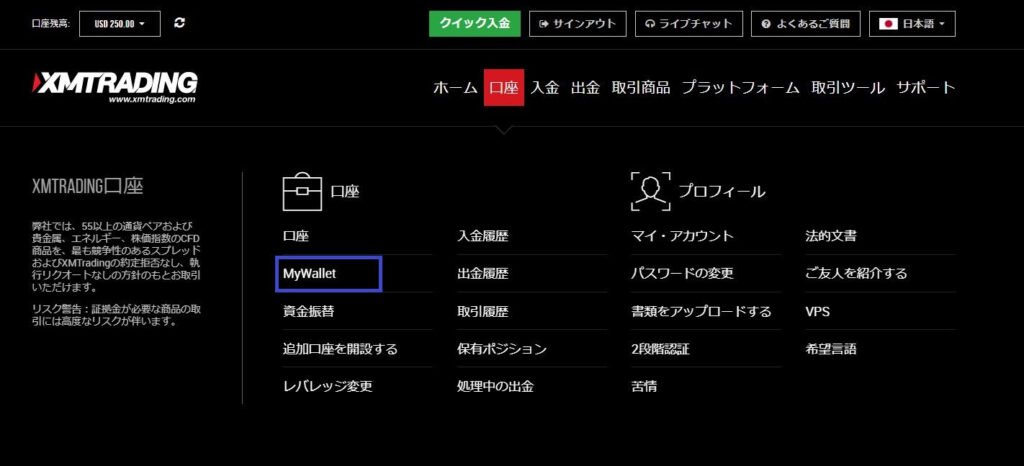1024x466 pixels.
Task: Open the 出金 menu
Action: tap(585, 87)
